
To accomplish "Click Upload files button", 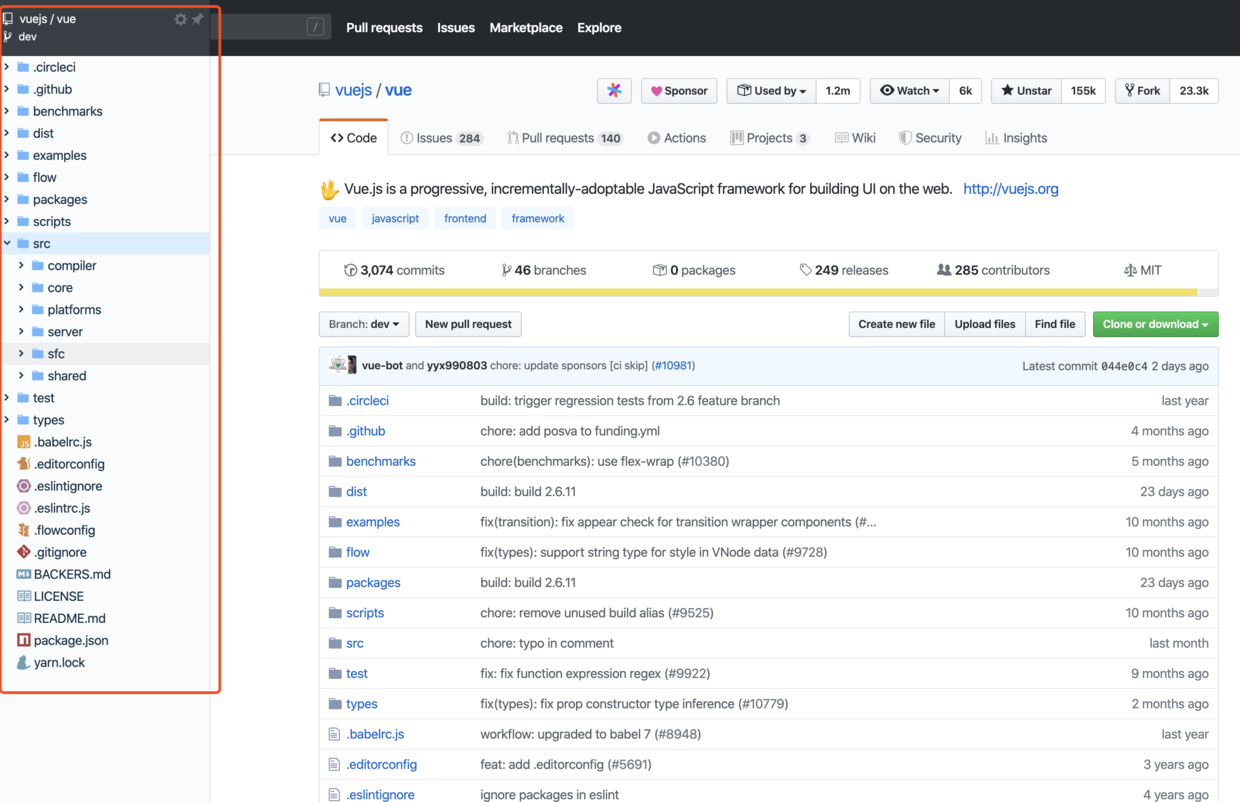I will [985, 324].
